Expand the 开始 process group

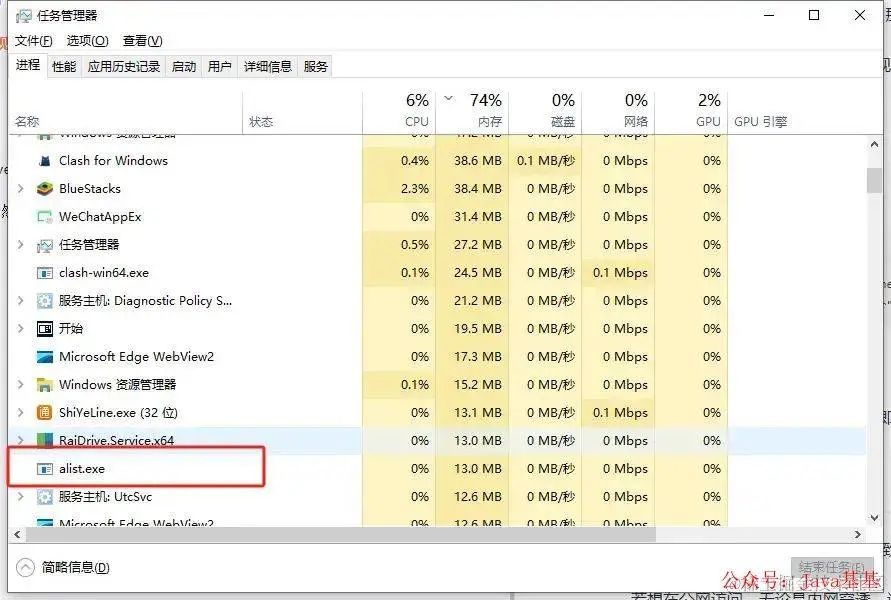(x=20, y=328)
